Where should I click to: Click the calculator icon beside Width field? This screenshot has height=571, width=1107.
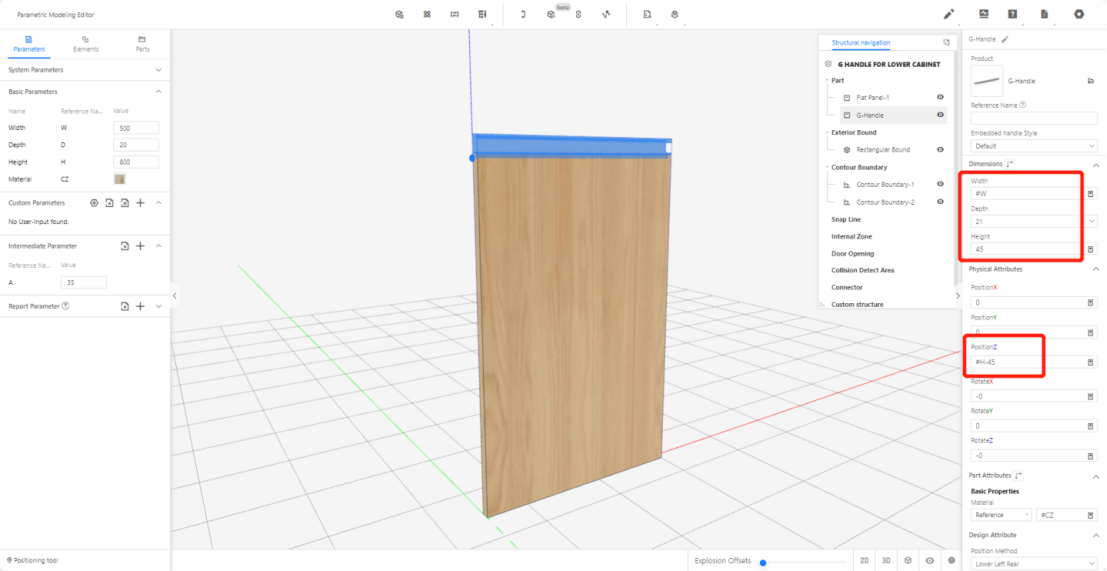point(1090,194)
